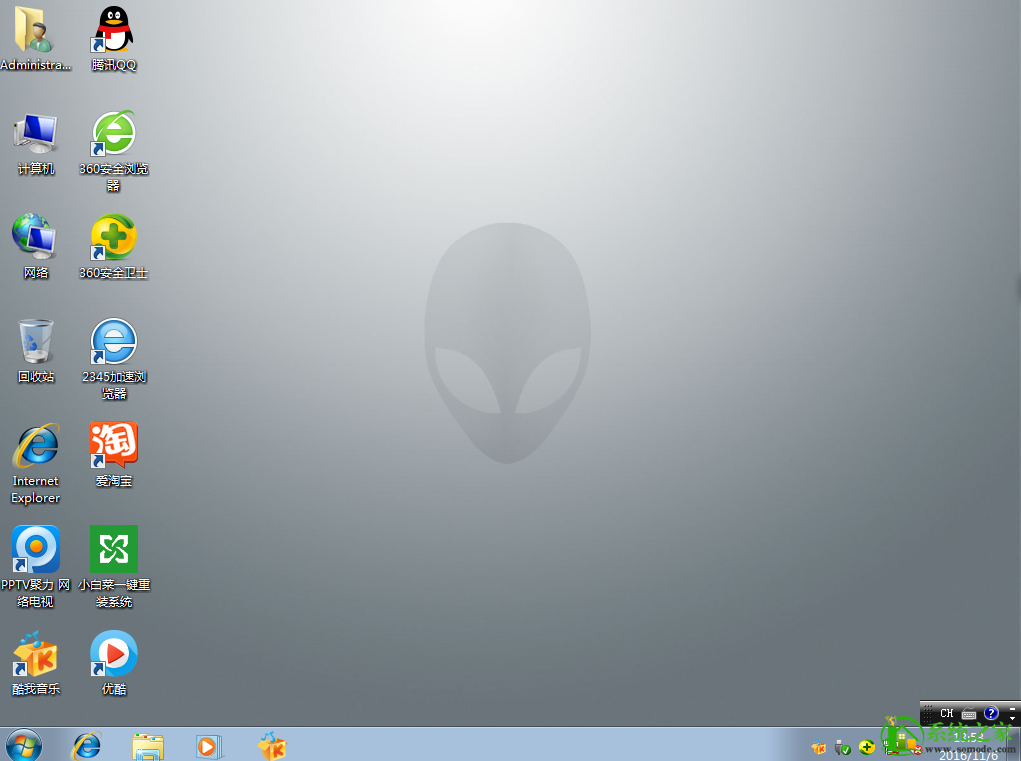Open the Administrator folder icon
This screenshot has height=761, width=1021.
click(x=36, y=30)
